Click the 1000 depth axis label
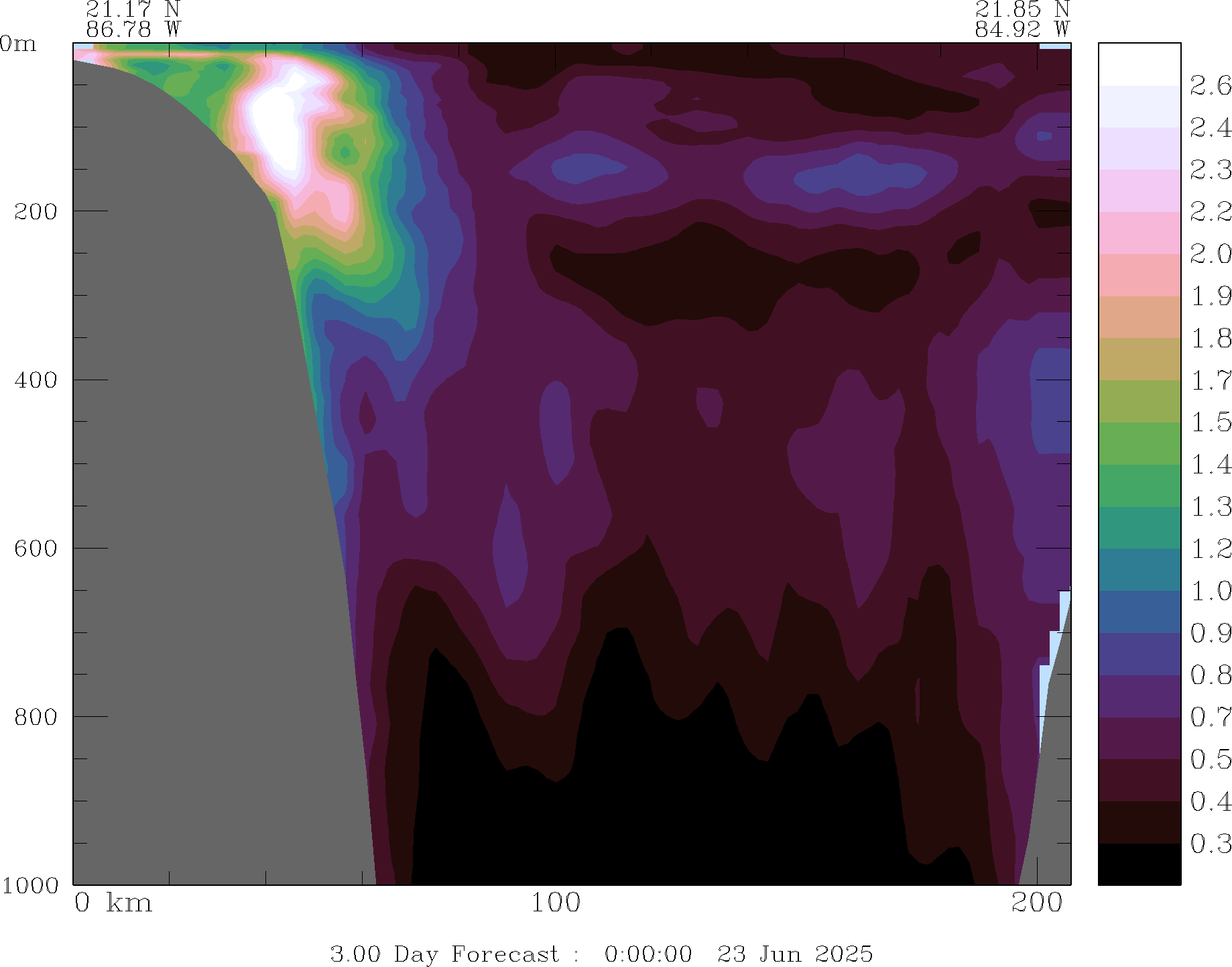Image resolution: width=1232 pixels, height=967 pixels. click(30, 885)
